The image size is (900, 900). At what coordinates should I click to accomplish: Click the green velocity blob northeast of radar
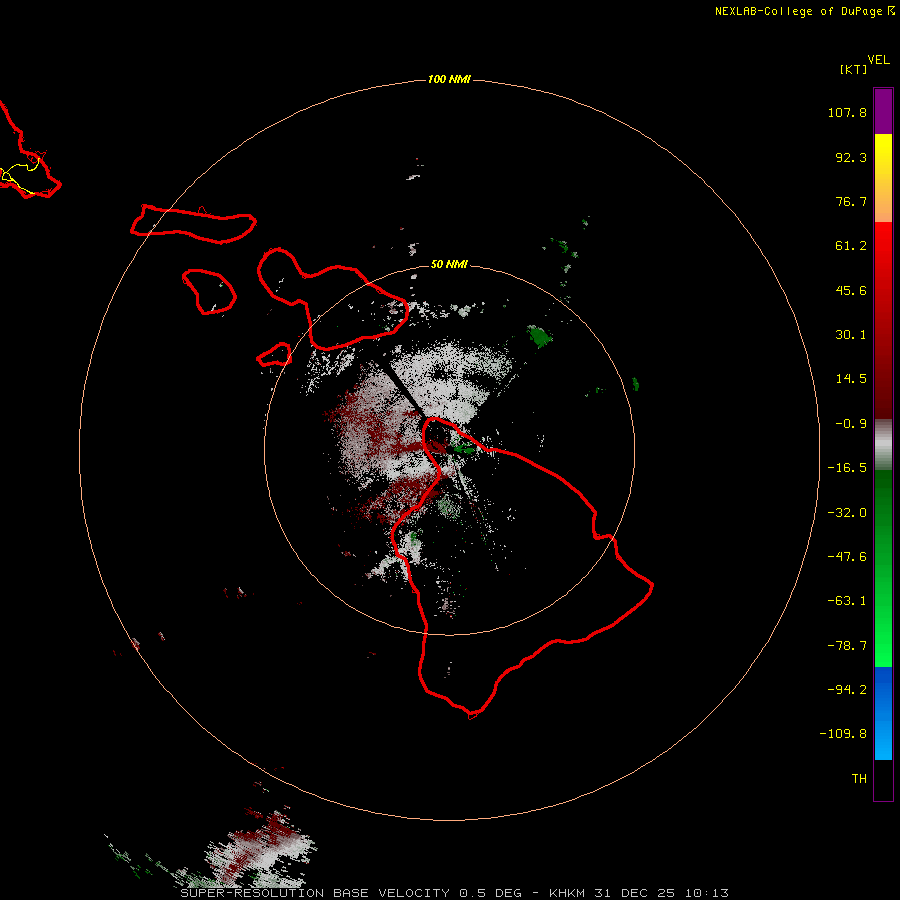(539, 336)
